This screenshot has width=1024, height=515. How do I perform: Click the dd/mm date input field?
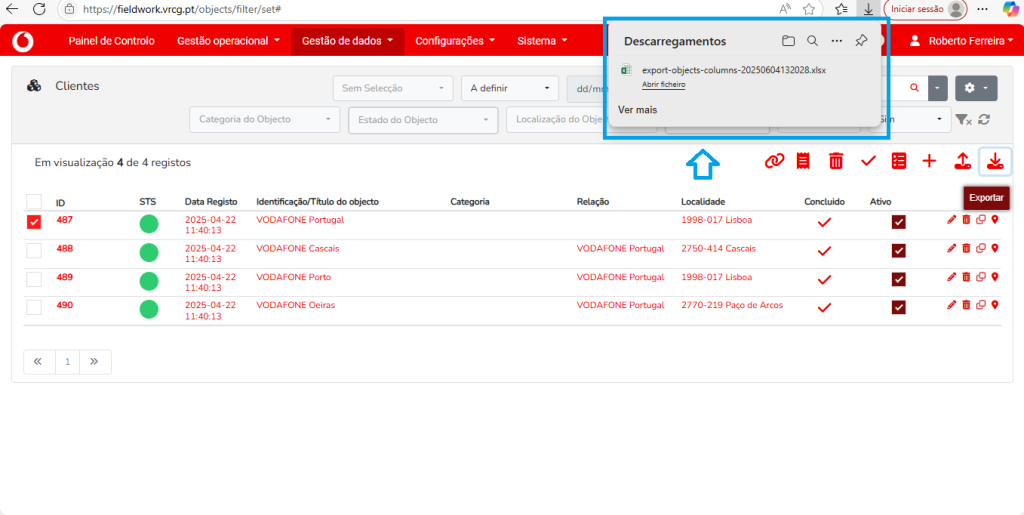588,88
